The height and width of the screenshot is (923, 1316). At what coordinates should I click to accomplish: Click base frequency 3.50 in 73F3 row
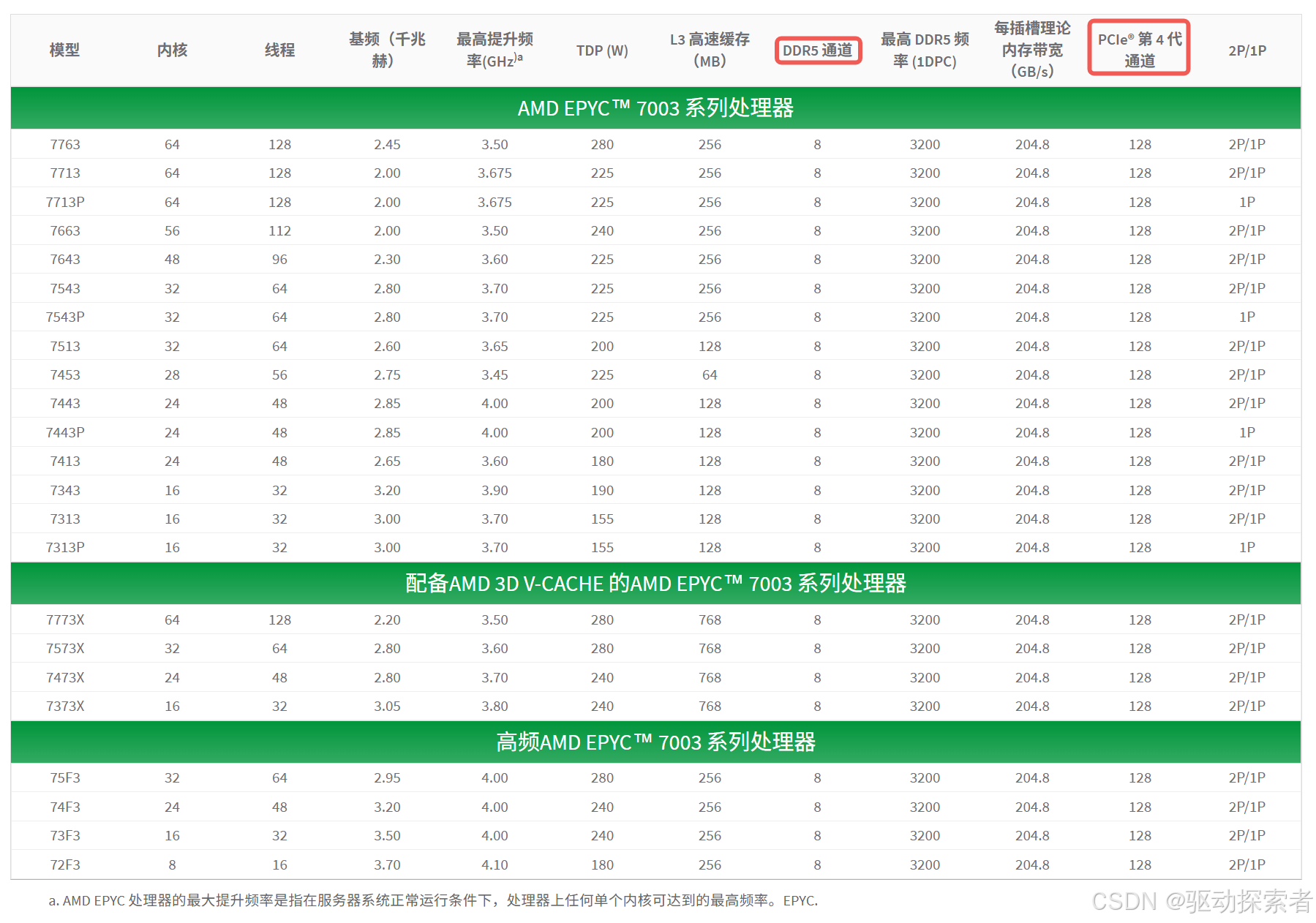click(387, 836)
